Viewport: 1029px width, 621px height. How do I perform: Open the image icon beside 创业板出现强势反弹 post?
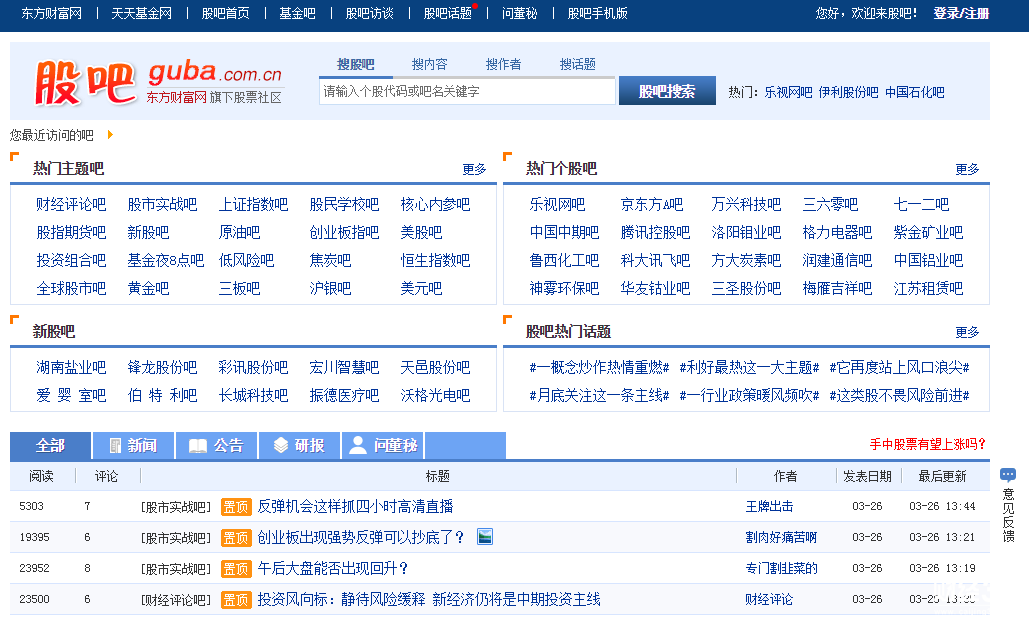point(484,537)
